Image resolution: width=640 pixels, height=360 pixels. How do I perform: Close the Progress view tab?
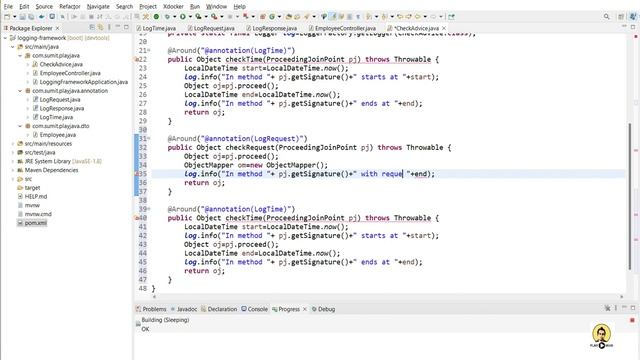[304, 309]
